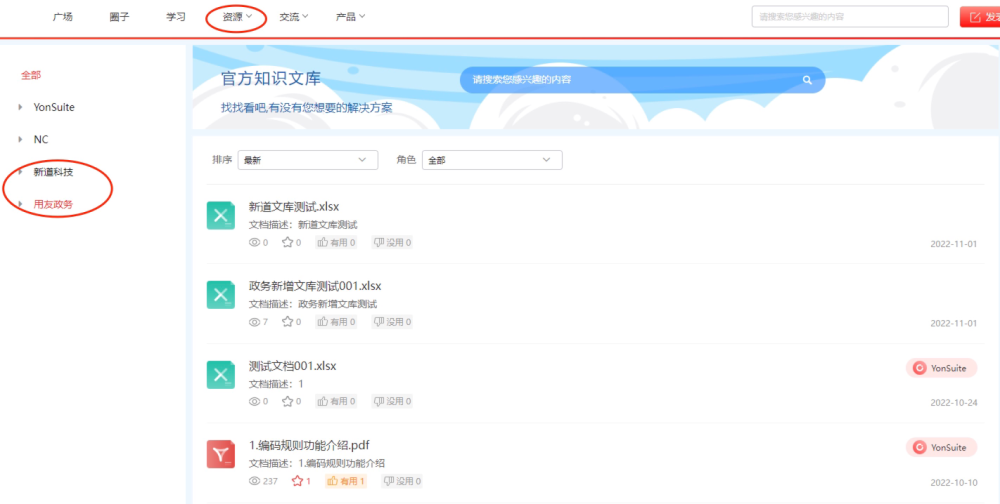Viewport: 1000px width, 504px height.
Task: Expand the YonSuite tree arrow
Action: (21, 107)
